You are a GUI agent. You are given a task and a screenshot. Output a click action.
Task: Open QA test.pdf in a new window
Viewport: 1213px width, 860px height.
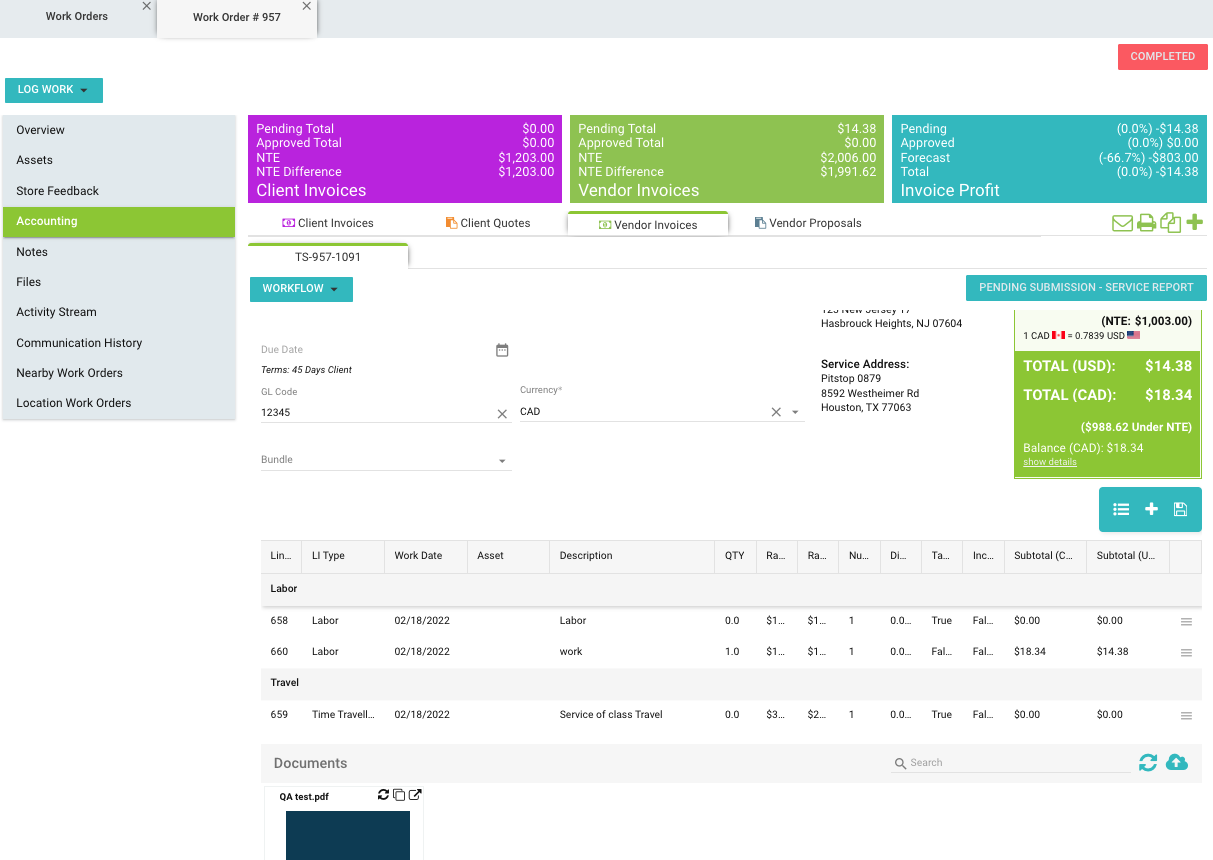(415, 795)
